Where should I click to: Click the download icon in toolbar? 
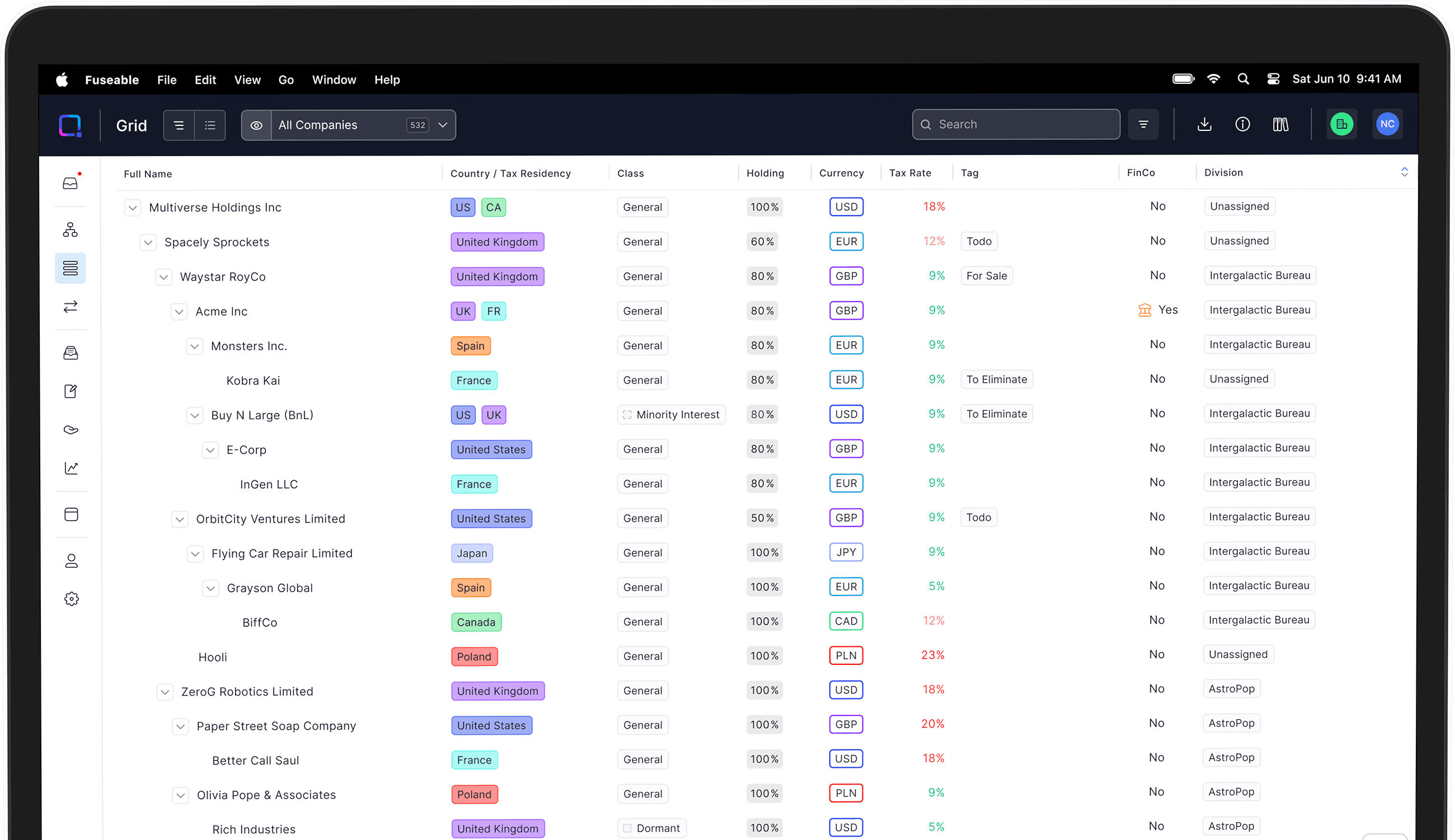tap(1204, 125)
